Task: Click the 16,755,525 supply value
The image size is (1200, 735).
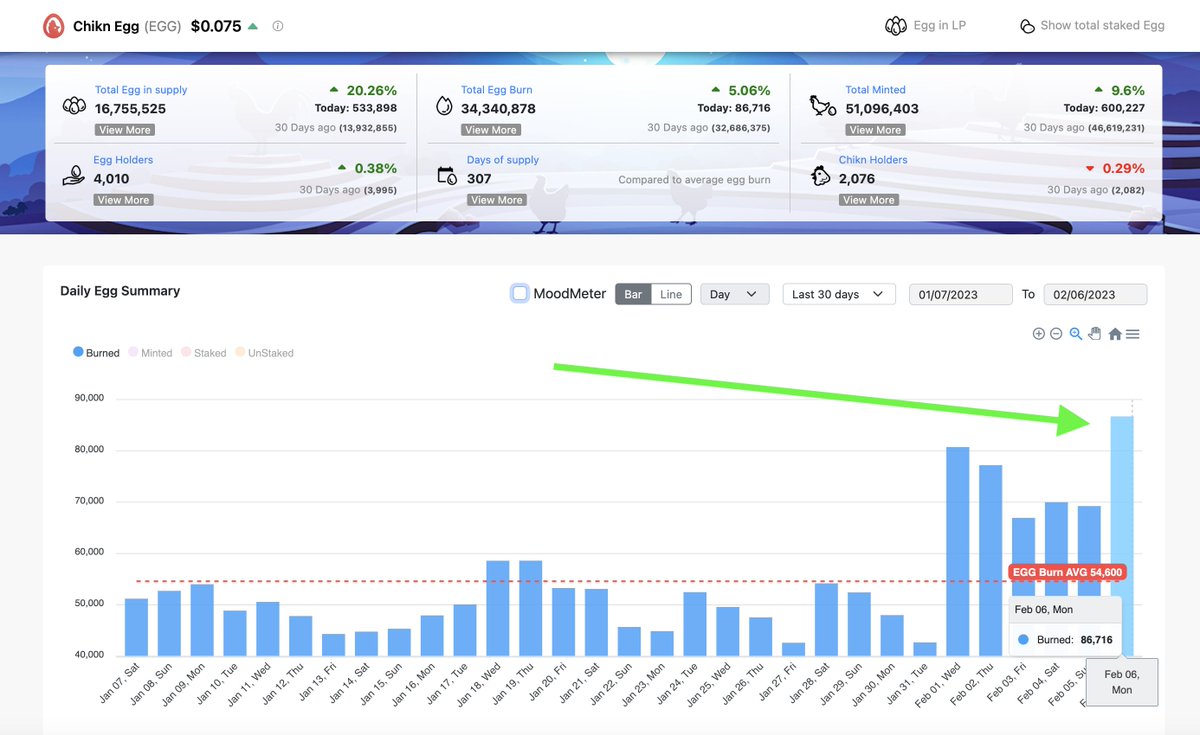Action: click(x=130, y=108)
